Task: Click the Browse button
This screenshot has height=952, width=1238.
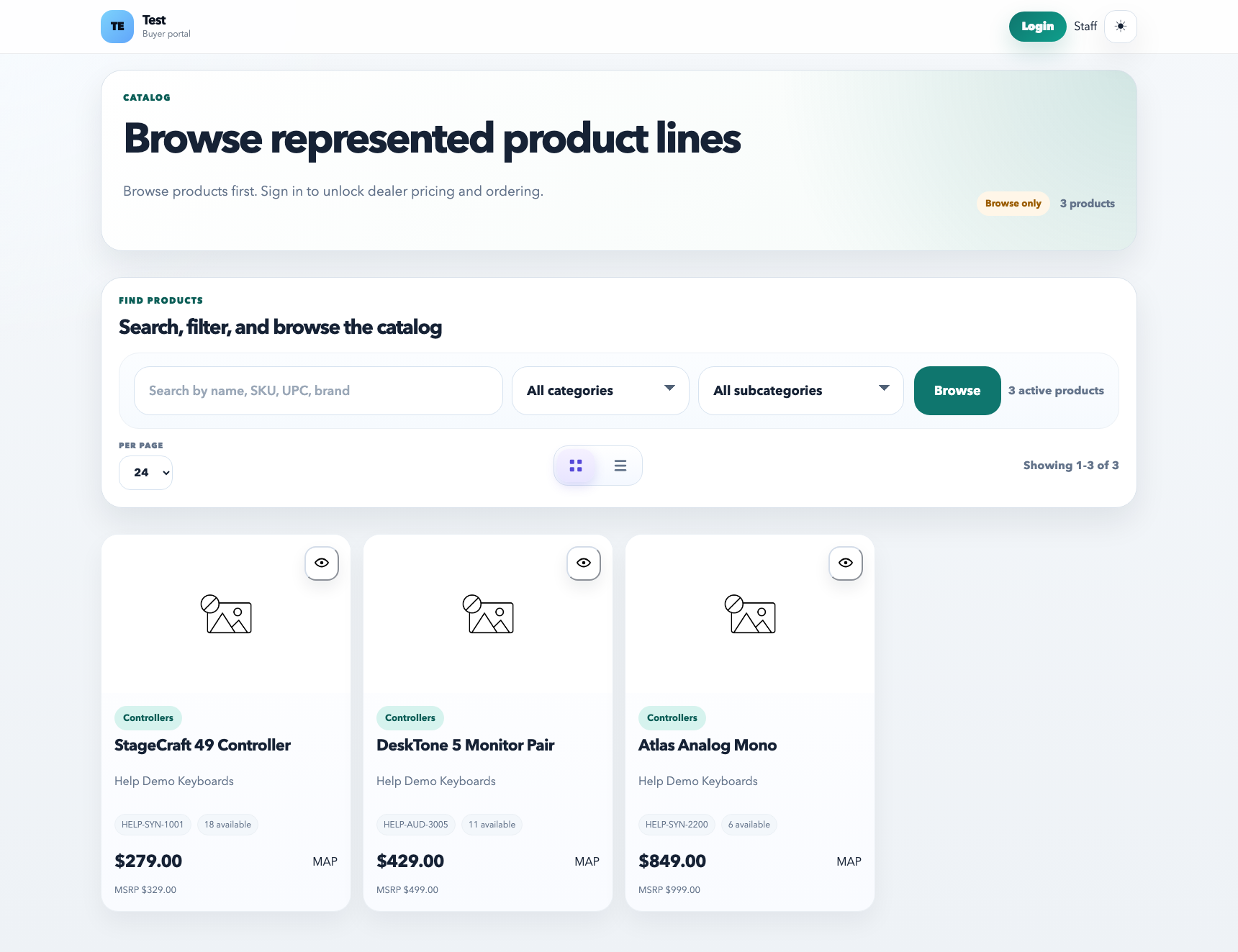Action: 957,391
